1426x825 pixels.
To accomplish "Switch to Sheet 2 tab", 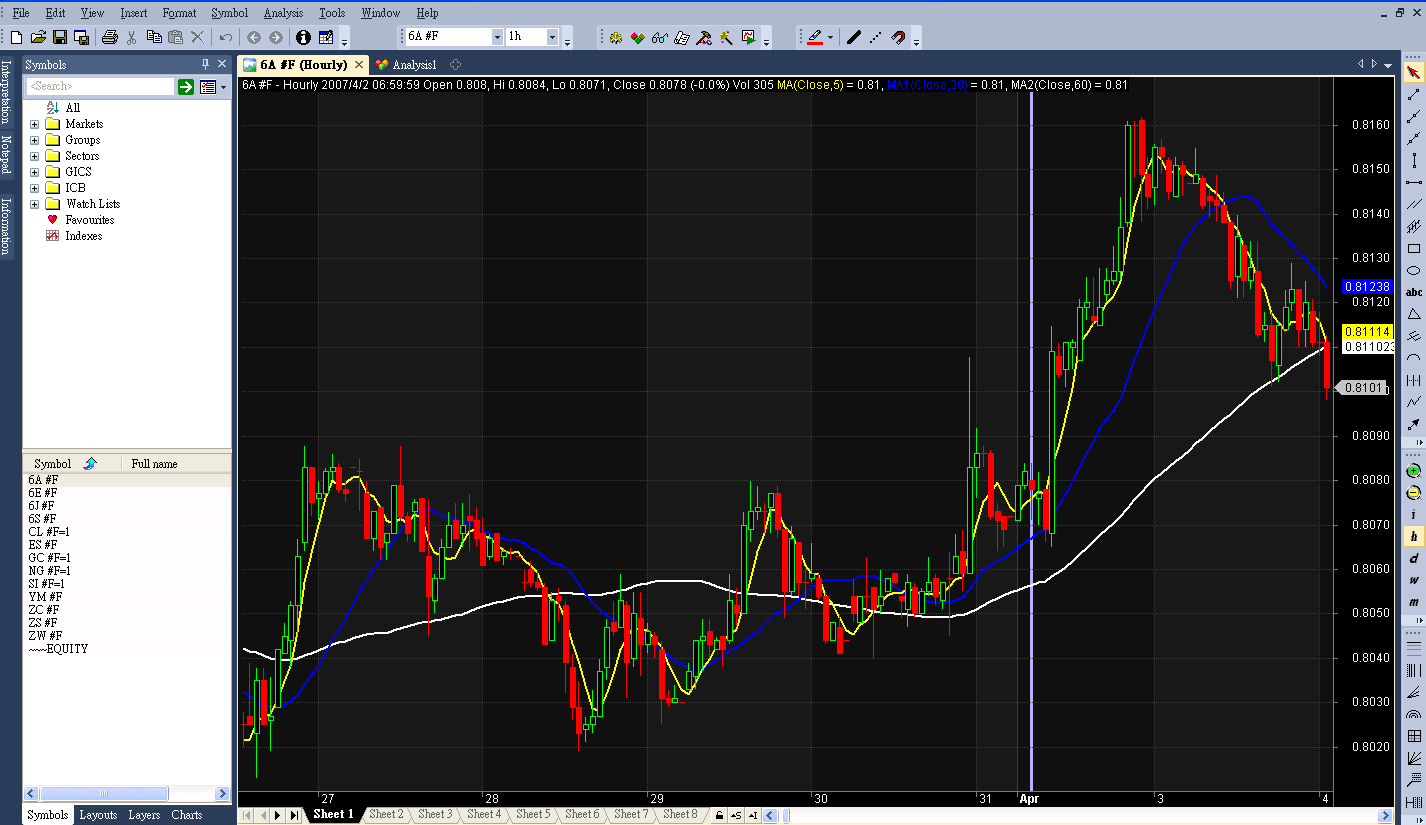I will coord(385,815).
